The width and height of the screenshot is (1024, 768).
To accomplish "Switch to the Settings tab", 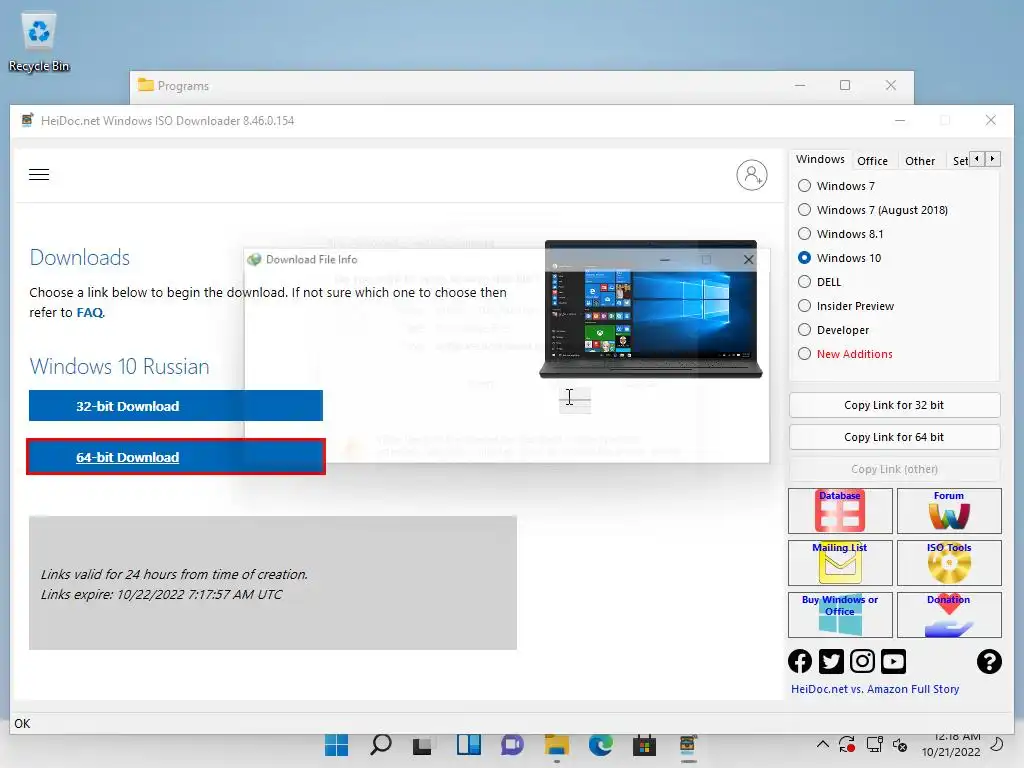I will coord(959,161).
